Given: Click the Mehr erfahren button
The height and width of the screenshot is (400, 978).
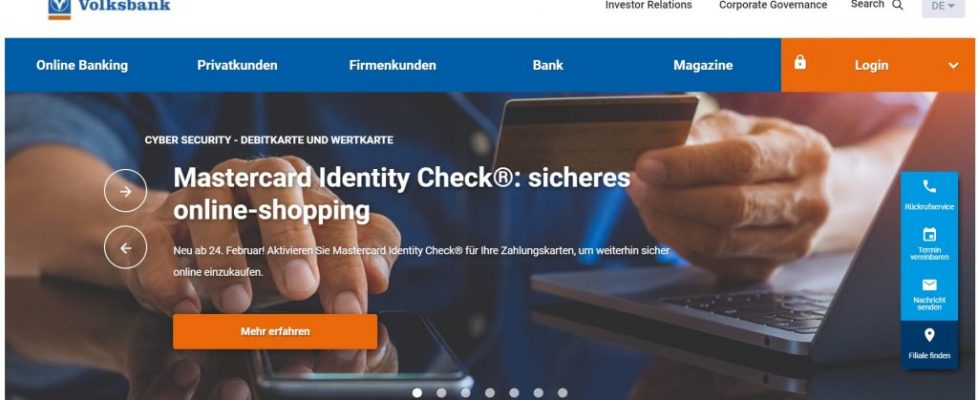Looking at the screenshot, I should tap(275, 331).
